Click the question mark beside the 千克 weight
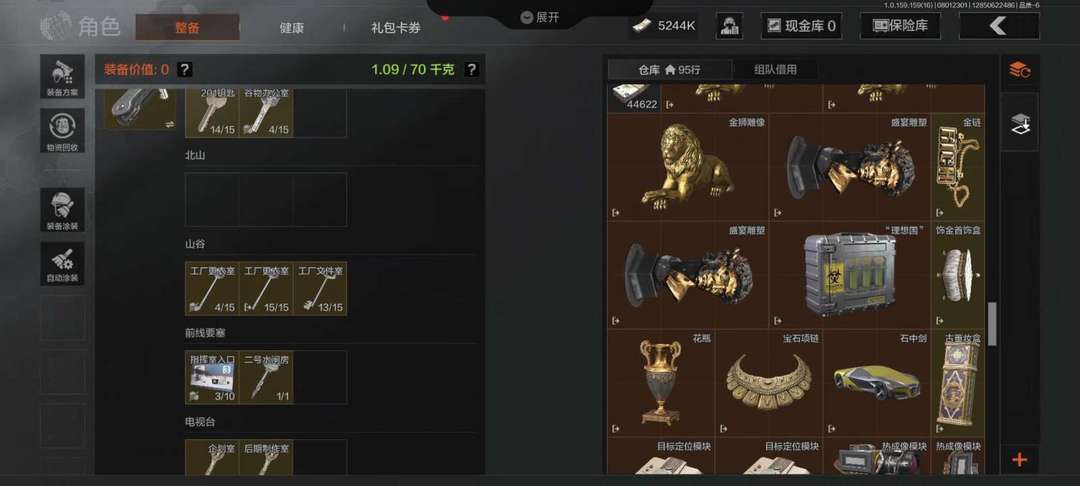1080x486 pixels. coord(471,70)
